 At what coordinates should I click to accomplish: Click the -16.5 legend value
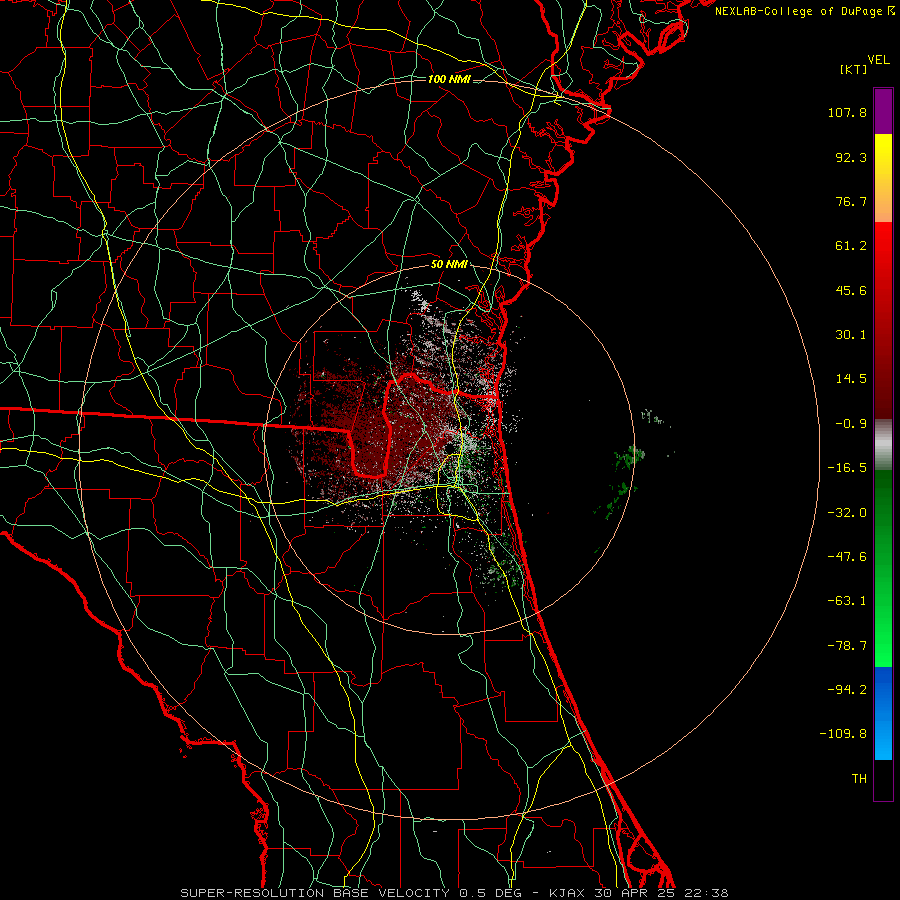[x=847, y=468]
